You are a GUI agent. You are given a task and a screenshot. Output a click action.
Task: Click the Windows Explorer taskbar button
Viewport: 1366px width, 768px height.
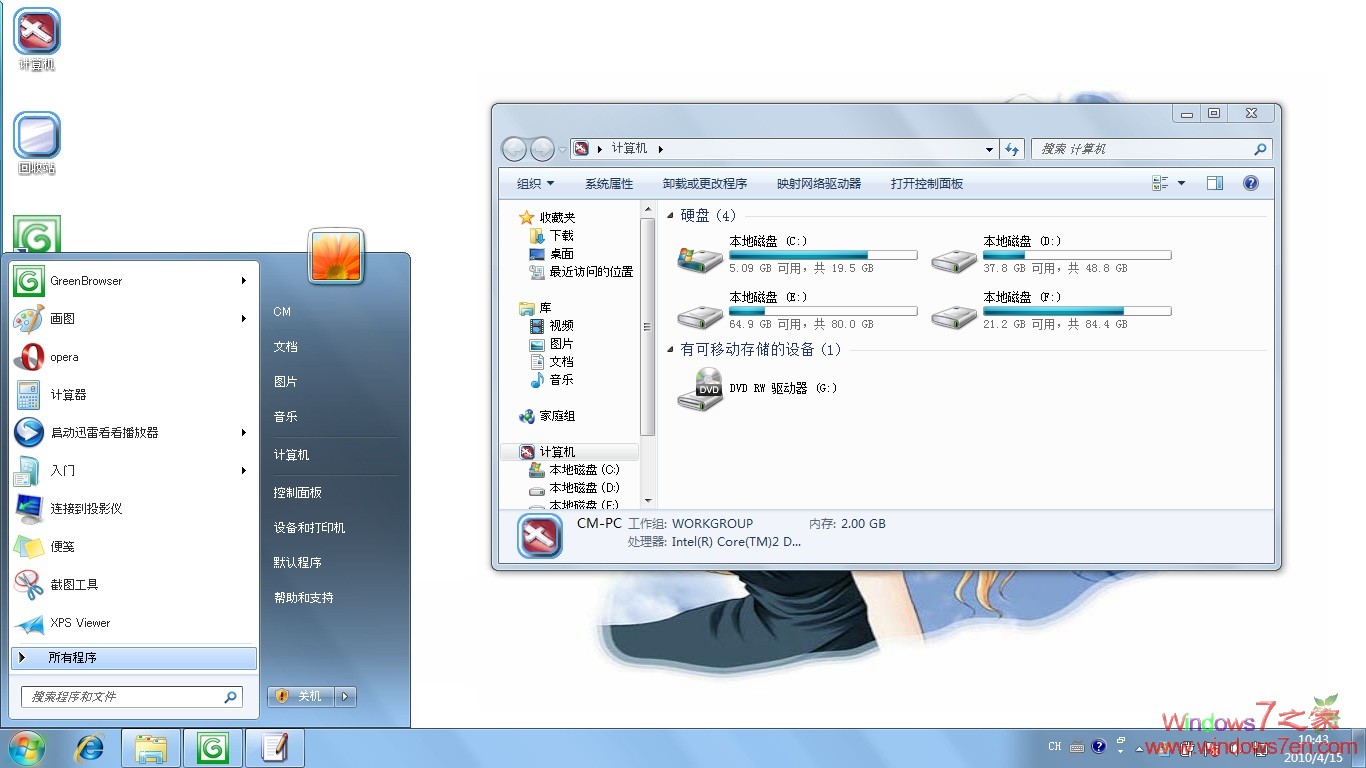(x=151, y=748)
